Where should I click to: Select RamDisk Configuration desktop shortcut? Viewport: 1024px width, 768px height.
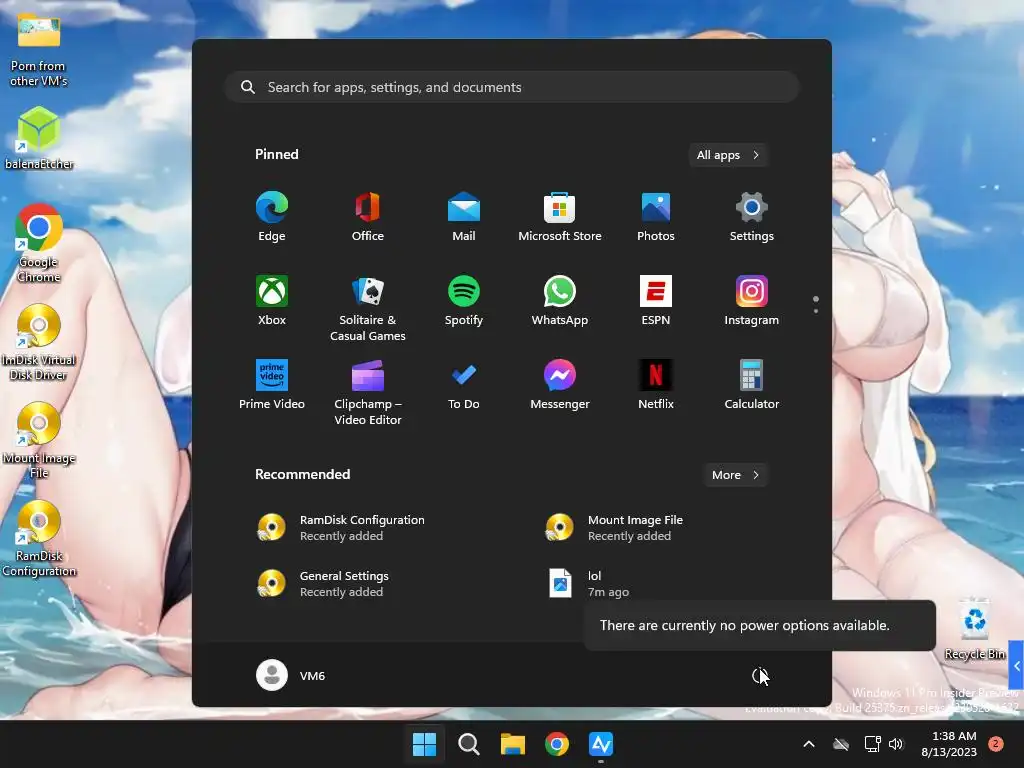39,538
